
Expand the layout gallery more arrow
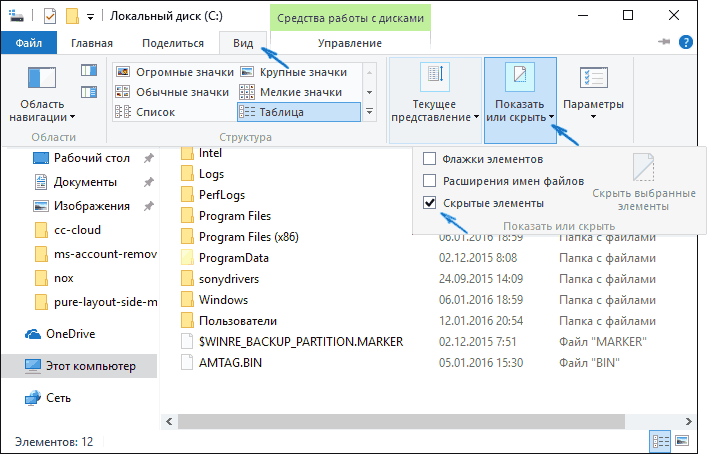(369, 111)
